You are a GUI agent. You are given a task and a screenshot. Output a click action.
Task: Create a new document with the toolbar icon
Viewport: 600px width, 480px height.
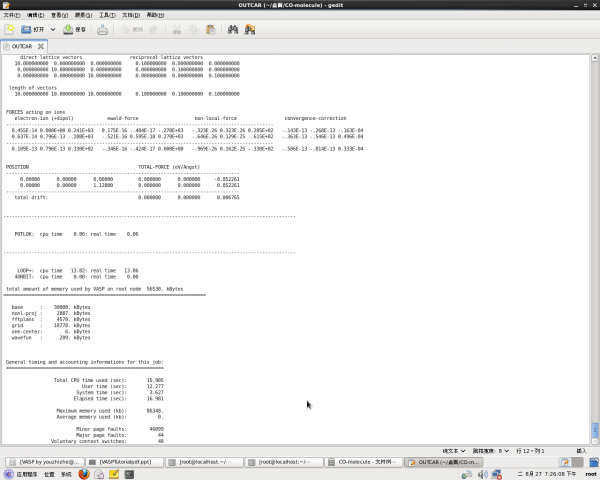[9, 29]
